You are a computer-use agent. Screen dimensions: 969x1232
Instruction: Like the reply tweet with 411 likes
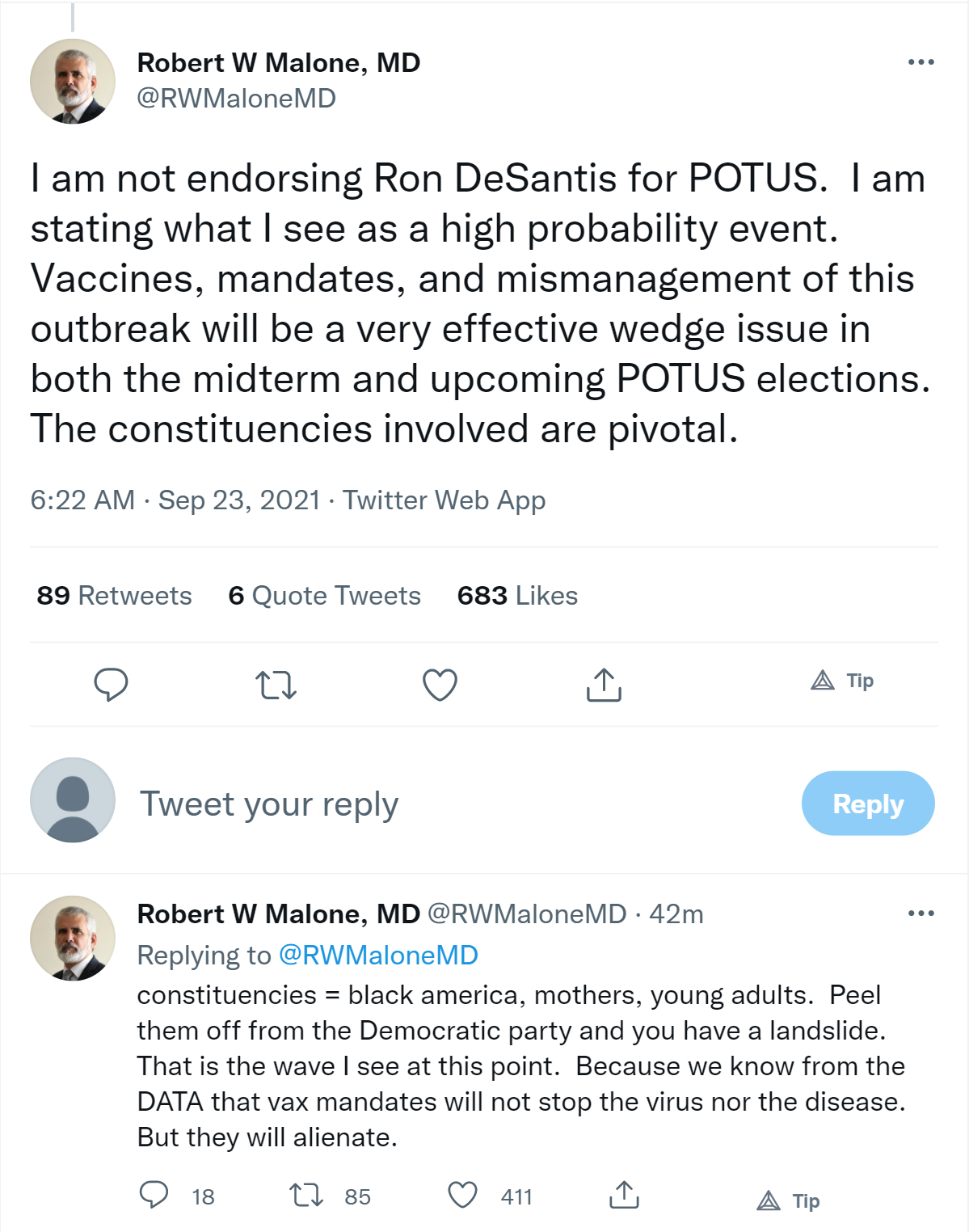[463, 1195]
